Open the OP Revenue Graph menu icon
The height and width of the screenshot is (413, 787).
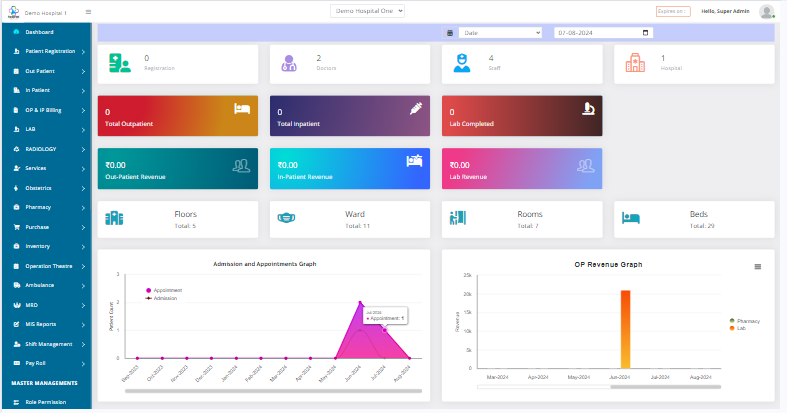pos(757,266)
